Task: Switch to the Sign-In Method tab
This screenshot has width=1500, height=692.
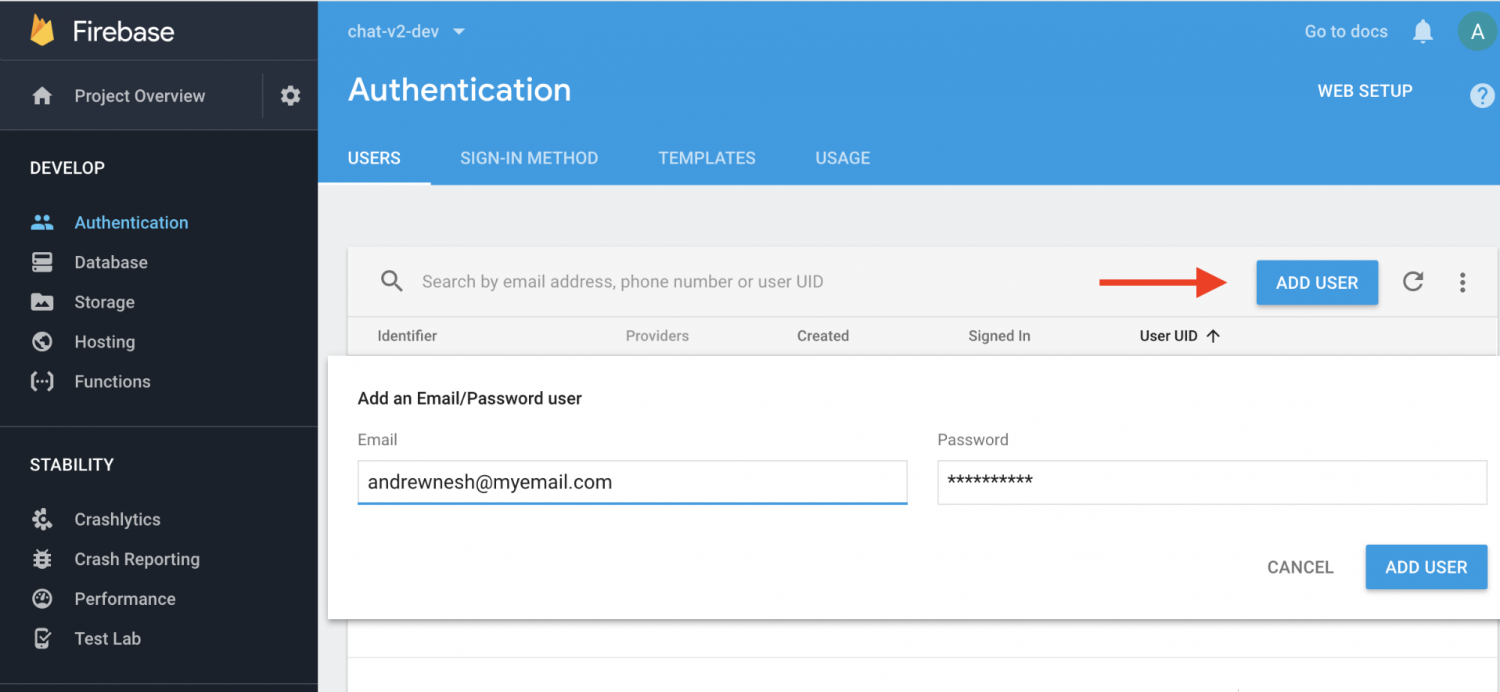Action: (529, 158)
